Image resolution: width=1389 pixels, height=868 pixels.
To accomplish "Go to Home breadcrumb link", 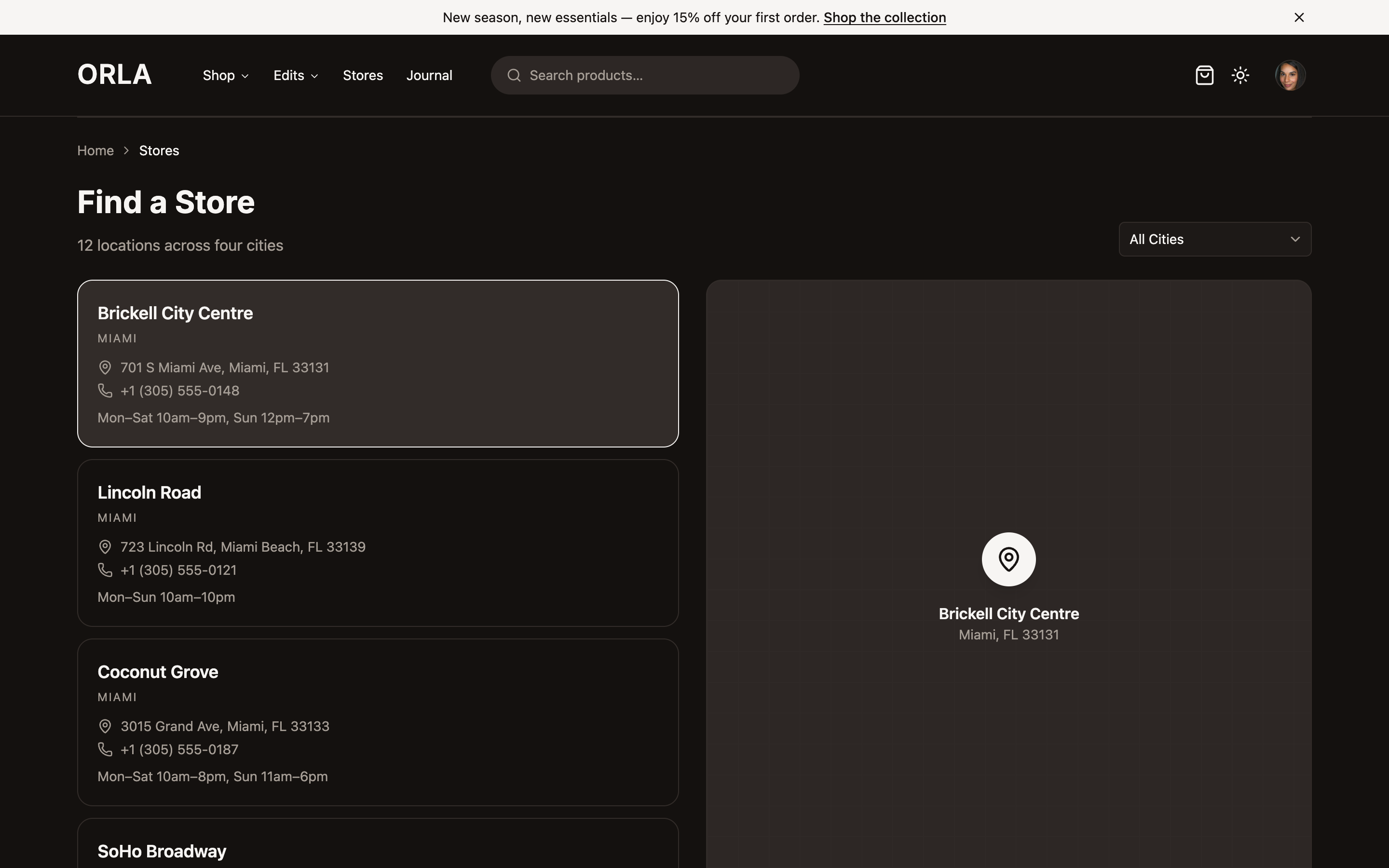I will 95,150.
